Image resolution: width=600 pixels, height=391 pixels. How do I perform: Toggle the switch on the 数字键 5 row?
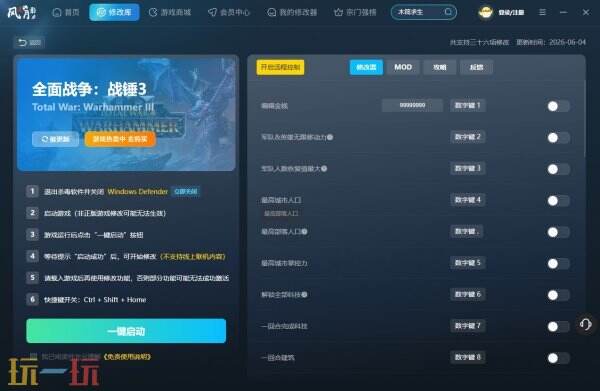(558, 263)
